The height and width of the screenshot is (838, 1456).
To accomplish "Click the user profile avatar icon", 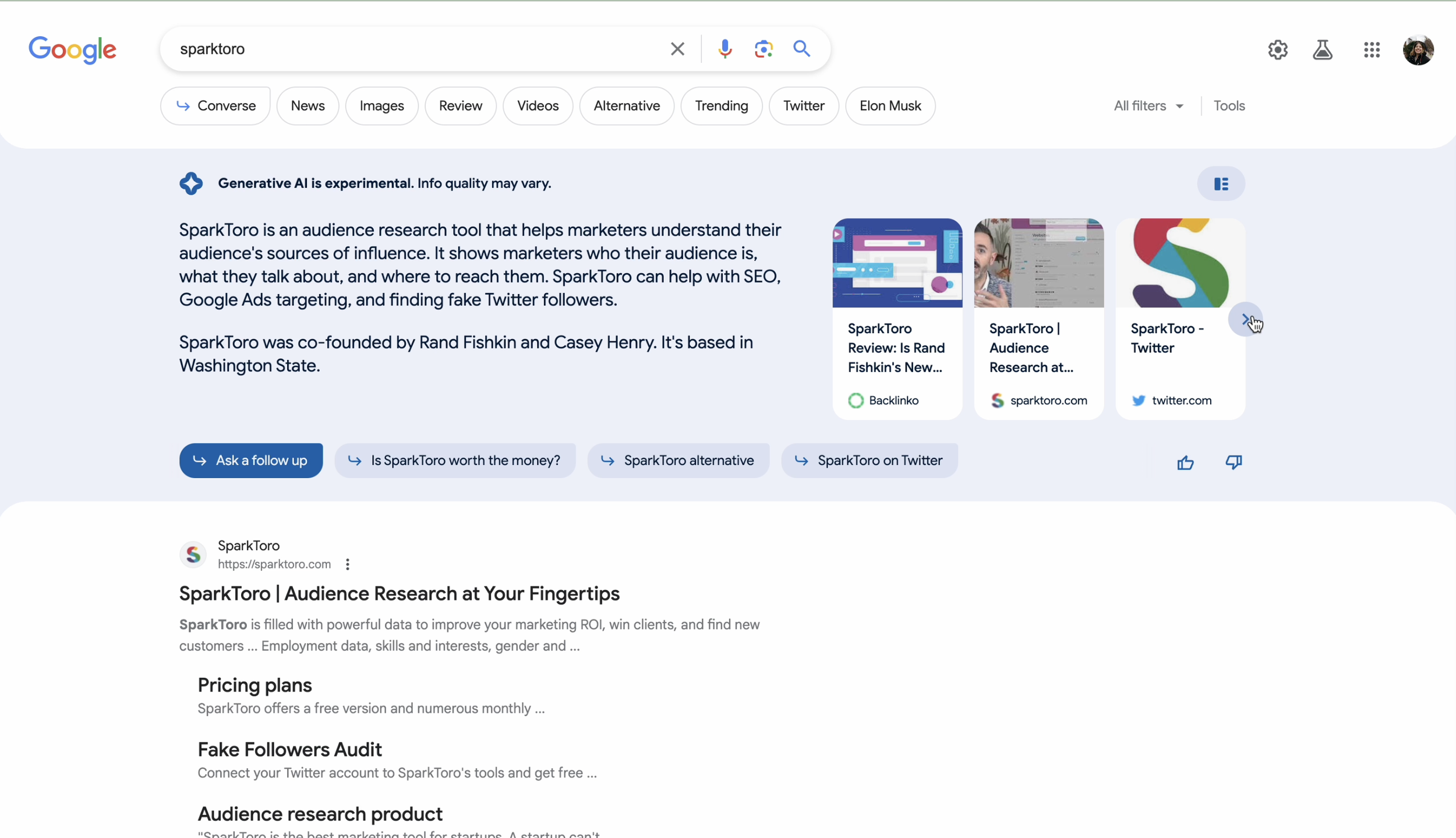I will click(1418, 49).
